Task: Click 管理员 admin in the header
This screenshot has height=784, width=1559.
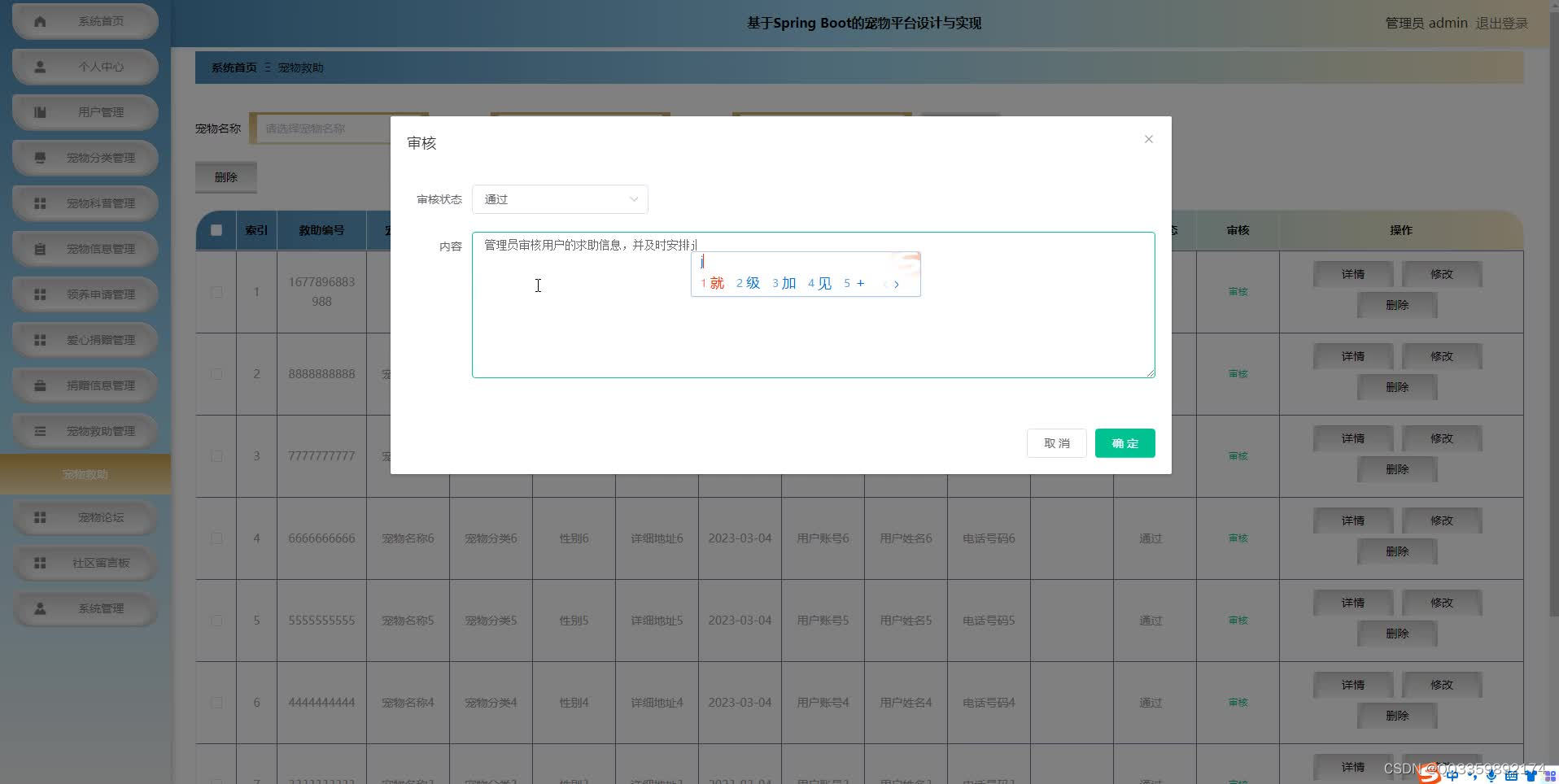Action: pyautogui.click(x=1426, y=23)
